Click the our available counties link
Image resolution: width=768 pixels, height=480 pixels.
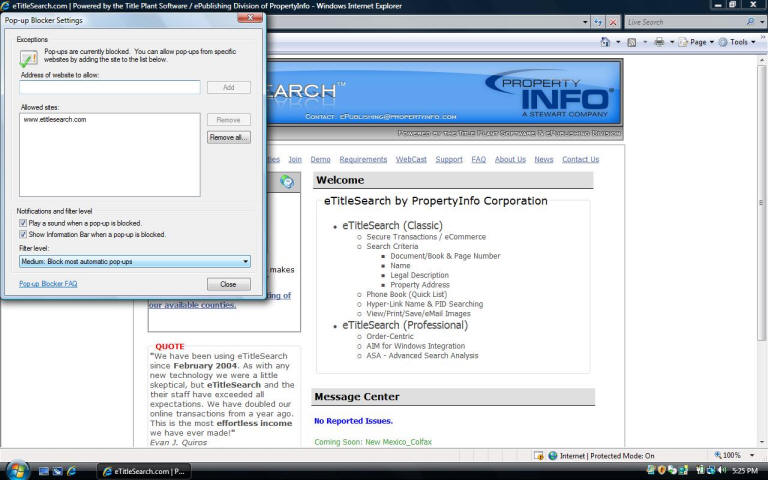point(192,305)
